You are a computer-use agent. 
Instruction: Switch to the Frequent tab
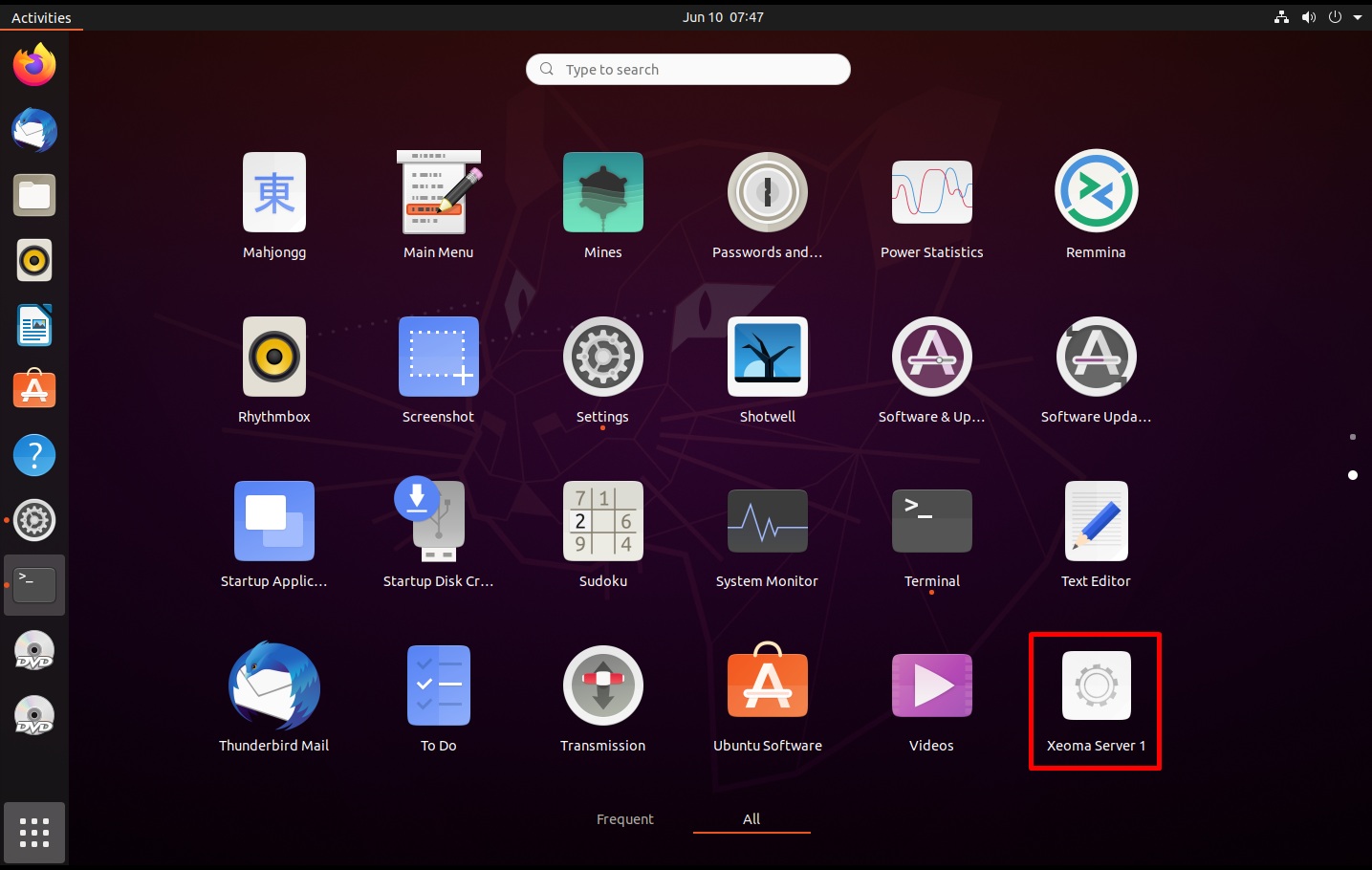pos(625,819)
